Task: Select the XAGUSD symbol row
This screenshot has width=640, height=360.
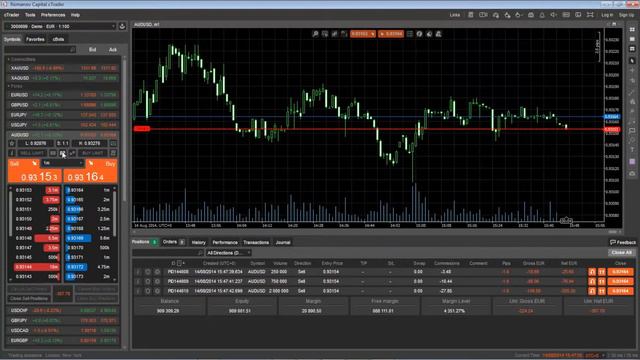Action: click(x=63, y=78)
